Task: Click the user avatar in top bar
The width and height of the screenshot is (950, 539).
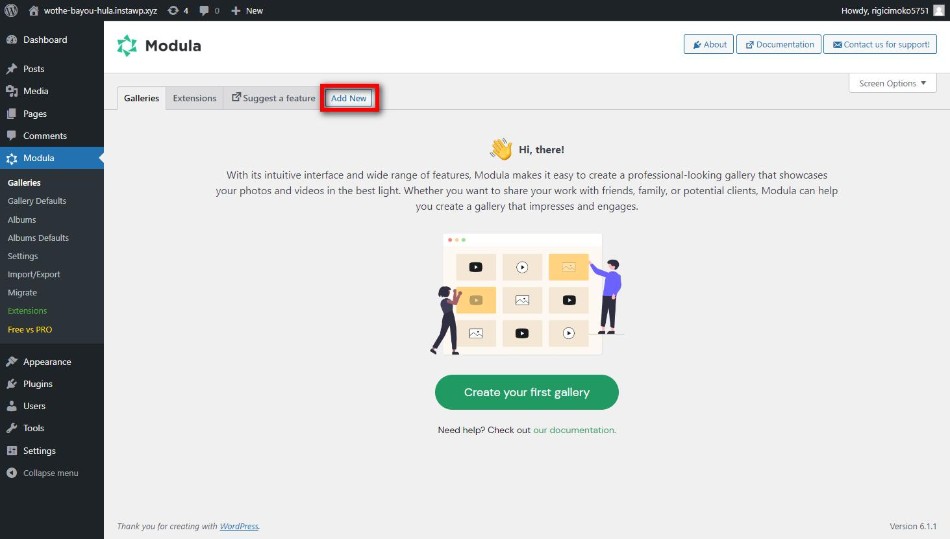Action: (x=938, y=10)
